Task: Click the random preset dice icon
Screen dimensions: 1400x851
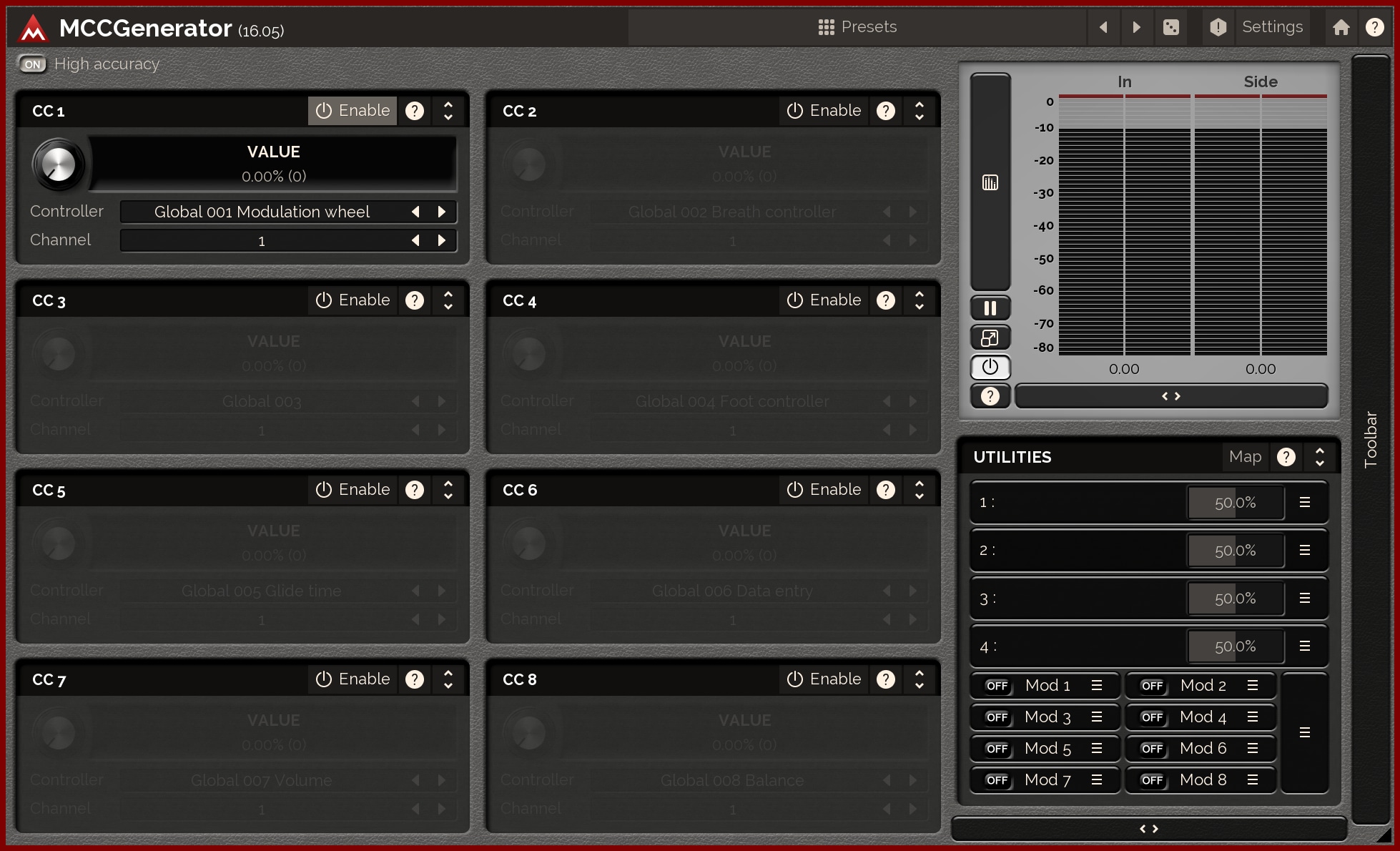Action: click(1170, 27)
